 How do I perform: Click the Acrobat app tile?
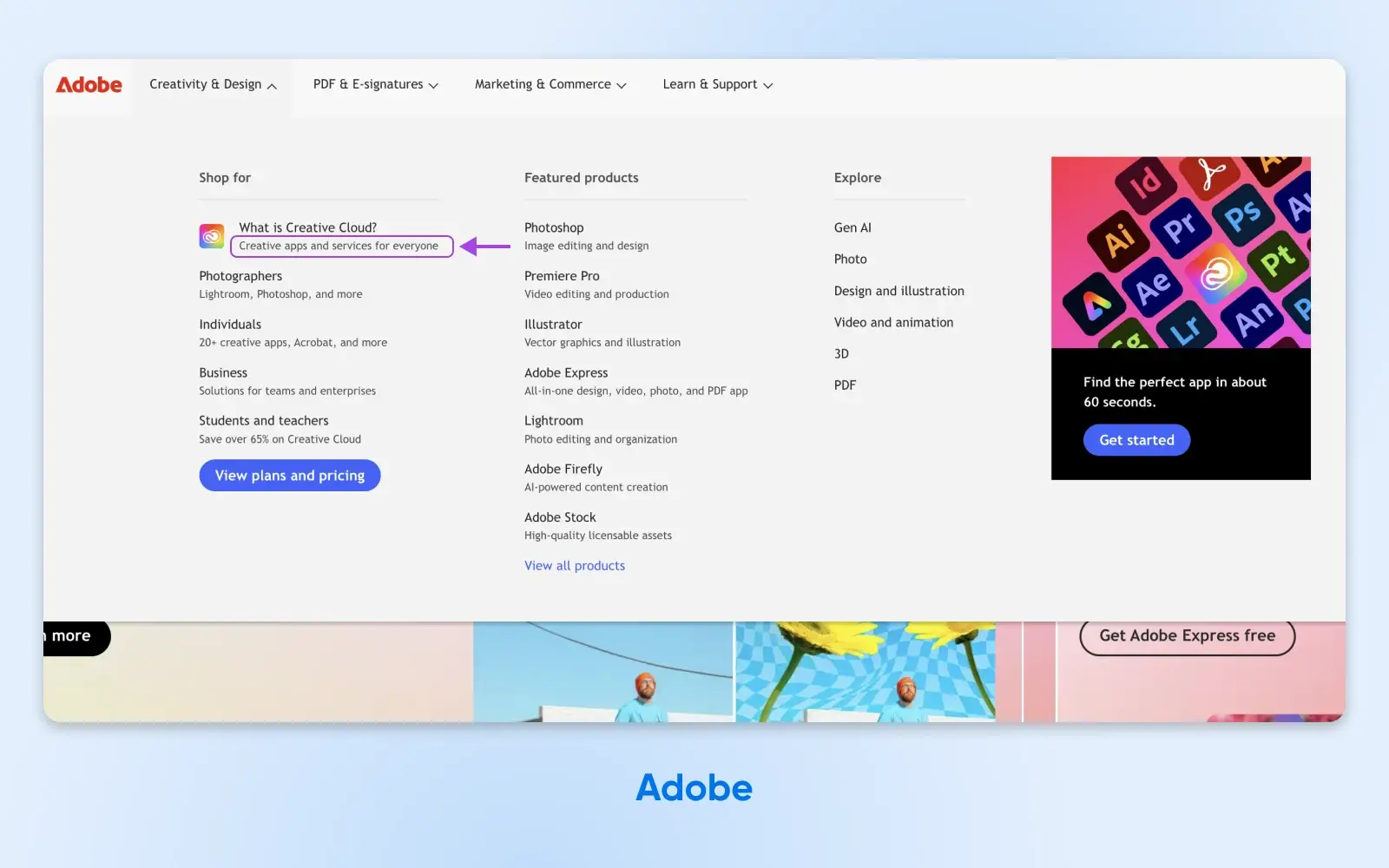click(x=1211, y=174)
